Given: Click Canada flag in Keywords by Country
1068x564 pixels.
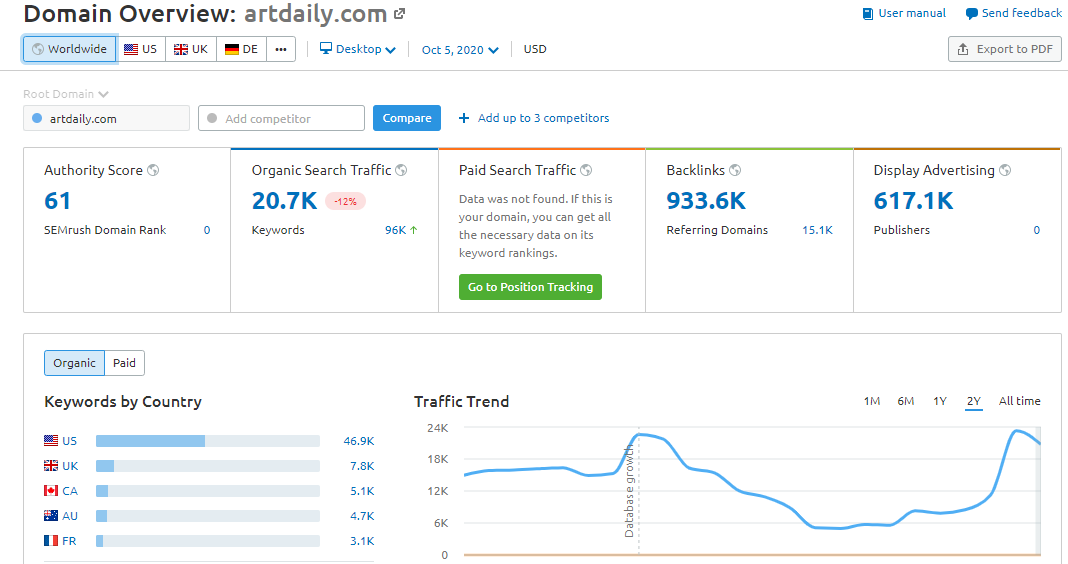Looking at the screenshot, I should 51,490.
